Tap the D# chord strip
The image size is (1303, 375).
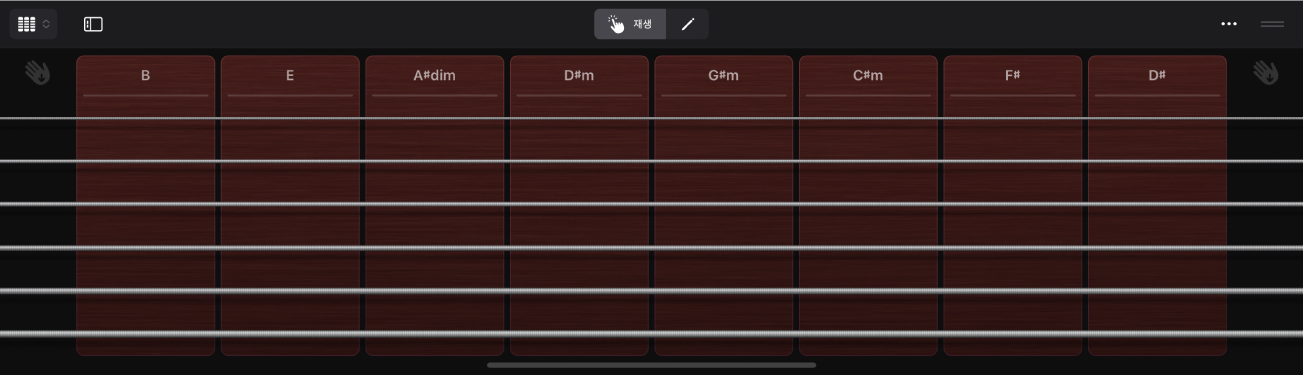point(1157,205)
